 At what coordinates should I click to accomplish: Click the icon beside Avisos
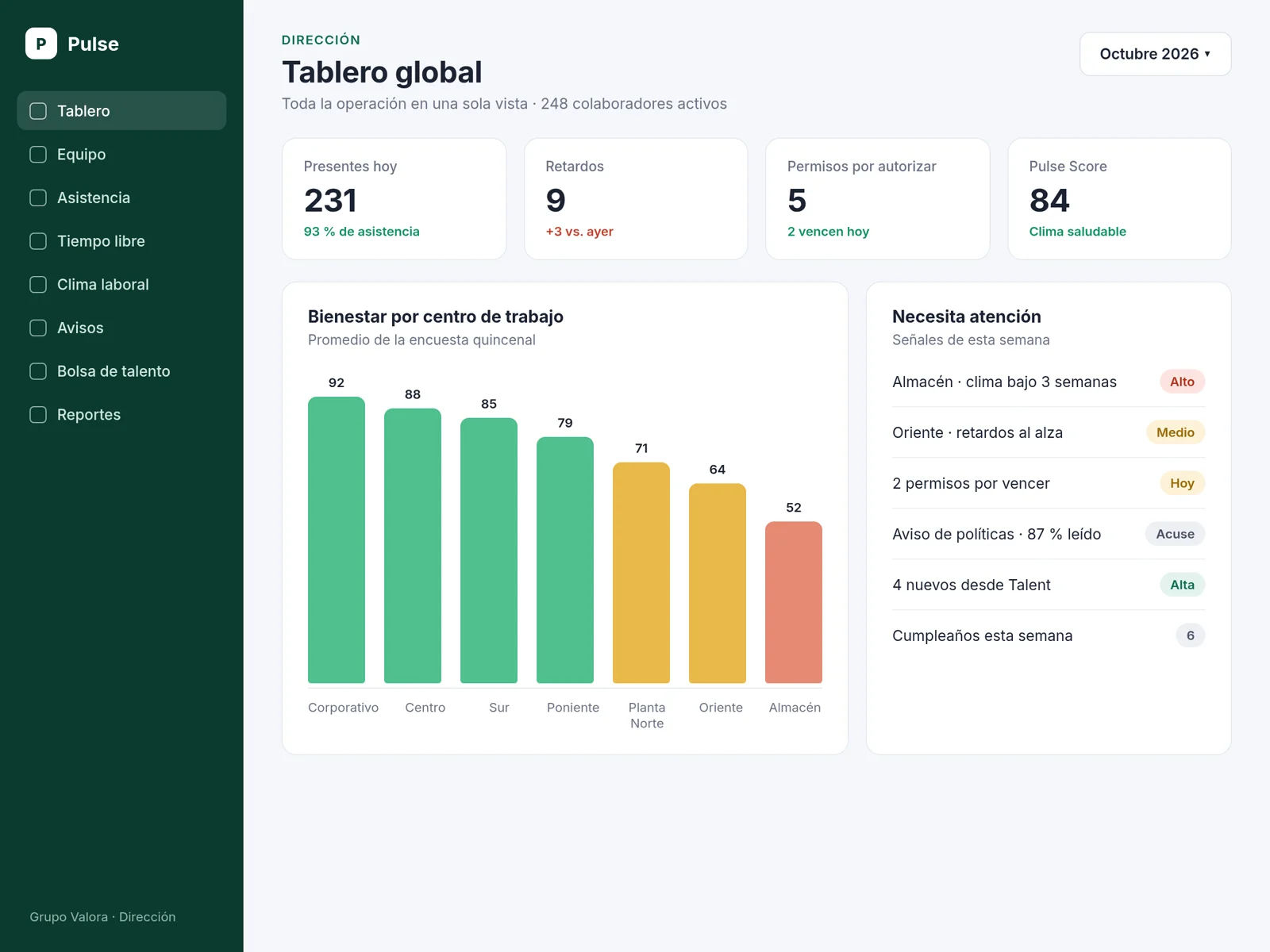click(x=38, y=328)
